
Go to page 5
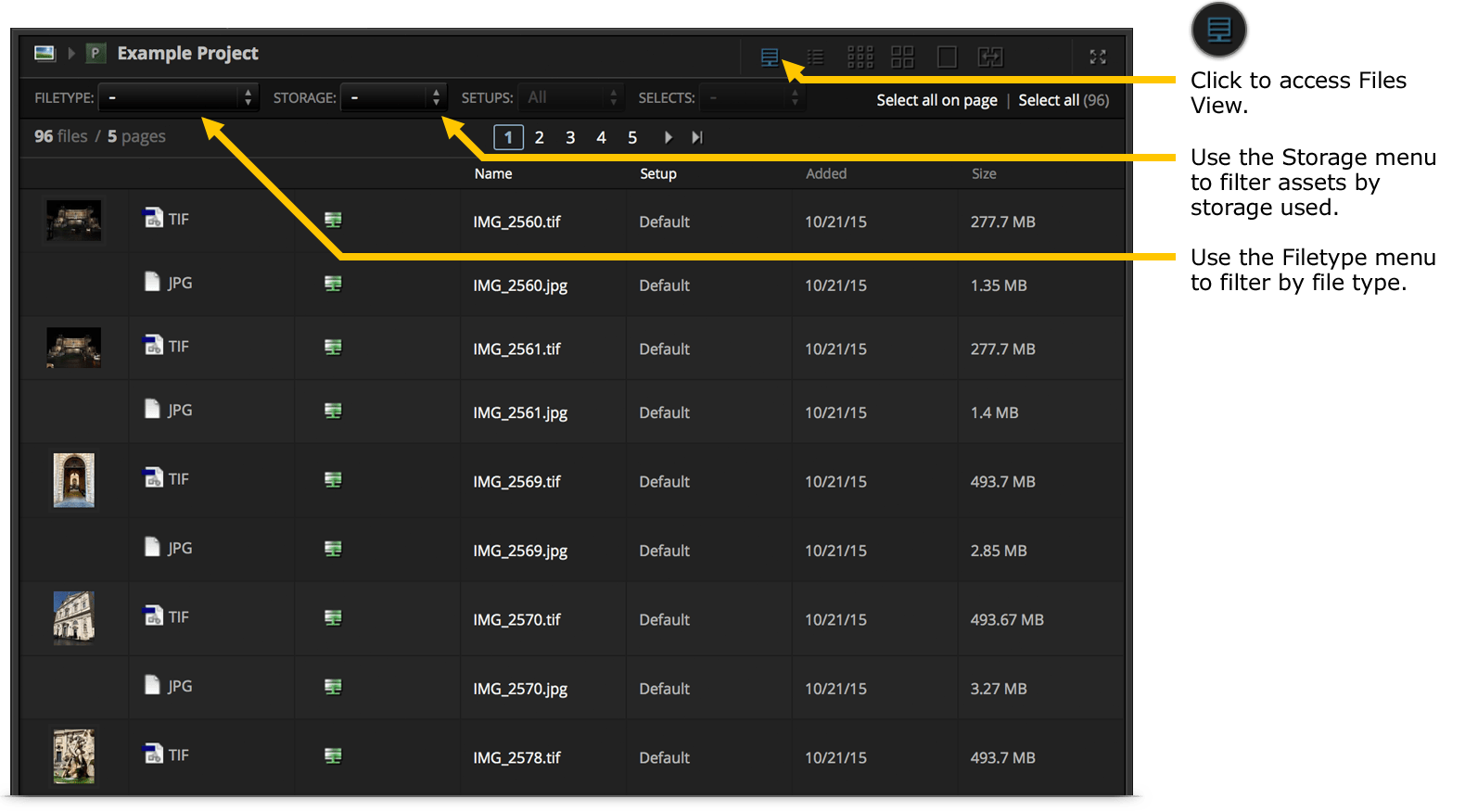point(632,137)
